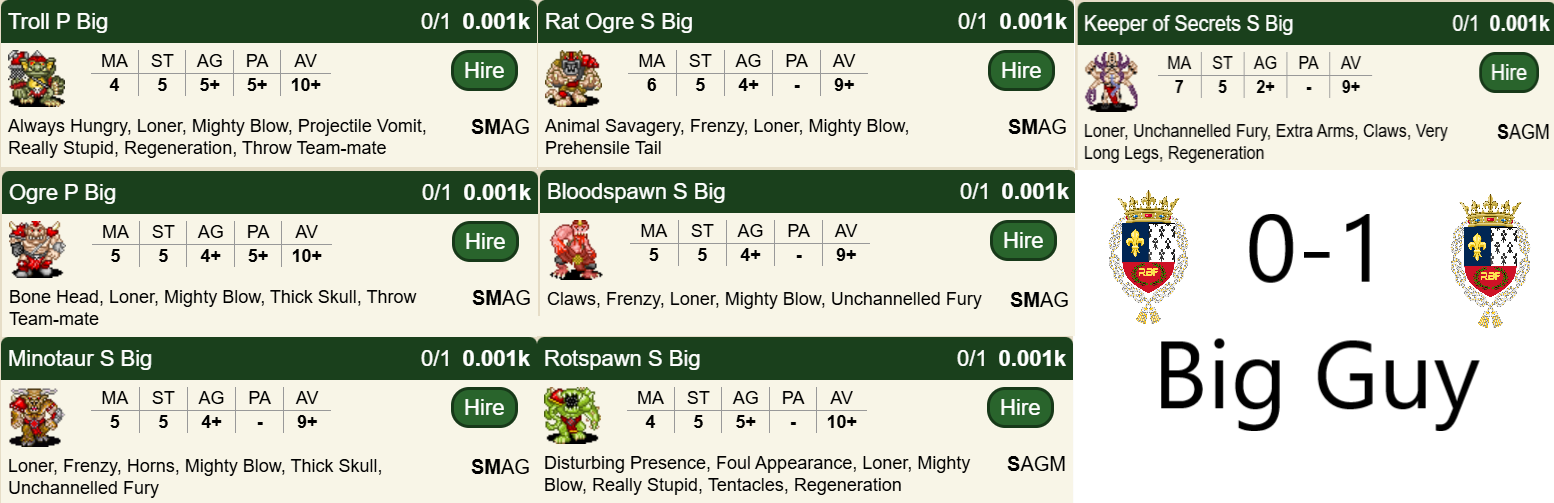Hire the Keeper of Secrets

[x=1508, y=73]
